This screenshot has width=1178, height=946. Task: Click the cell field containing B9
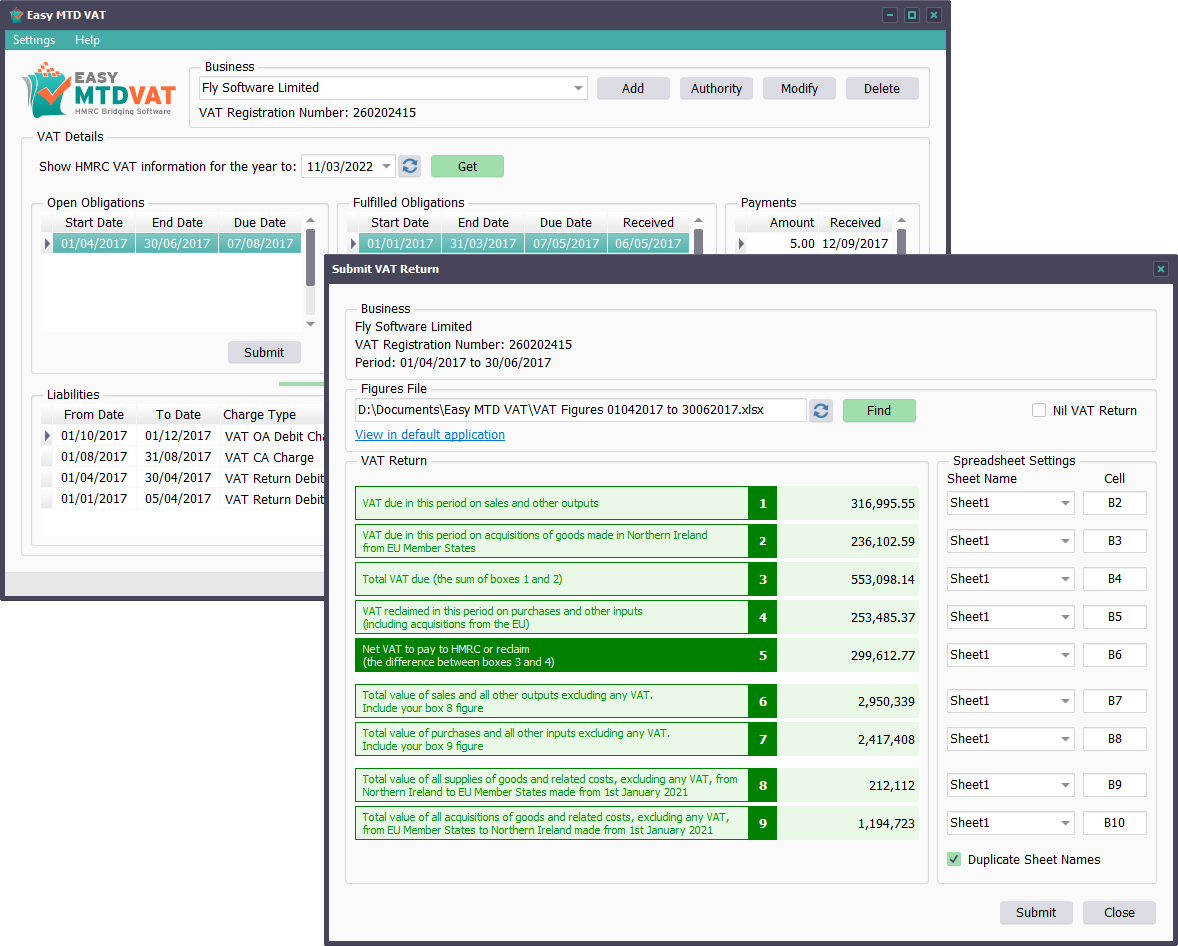(x=1115, y=784)
